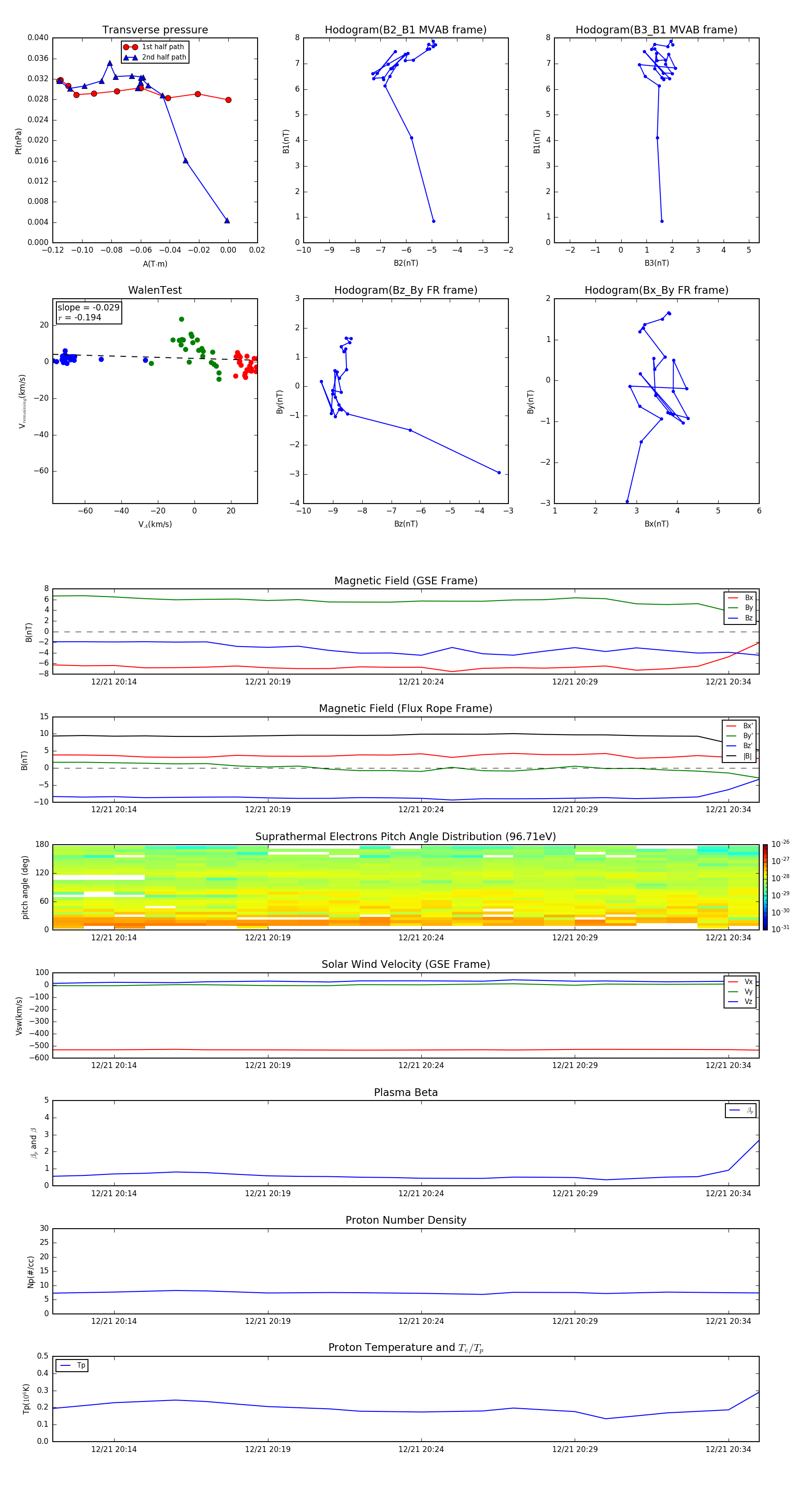Click the 'Hodogram(B2_B1 MVAB frame)' title
Image resolution: width=812 pixels, height=1489 pixels.
click(x=406, y=29)
